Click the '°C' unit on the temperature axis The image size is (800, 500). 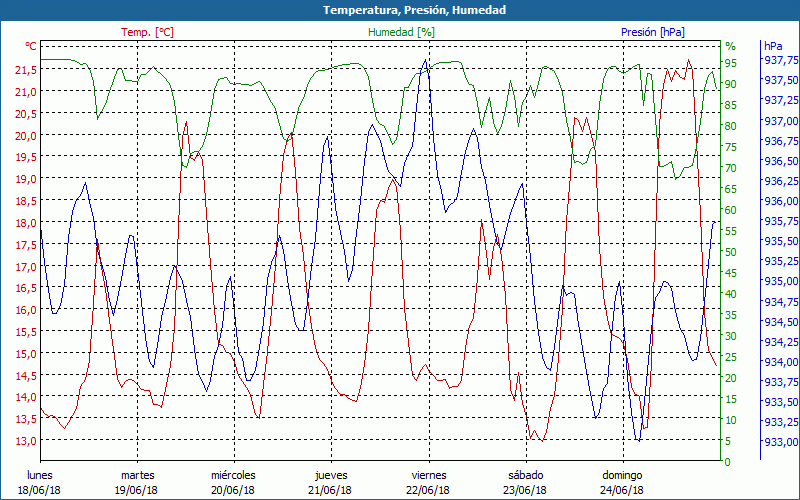point(31,46)
